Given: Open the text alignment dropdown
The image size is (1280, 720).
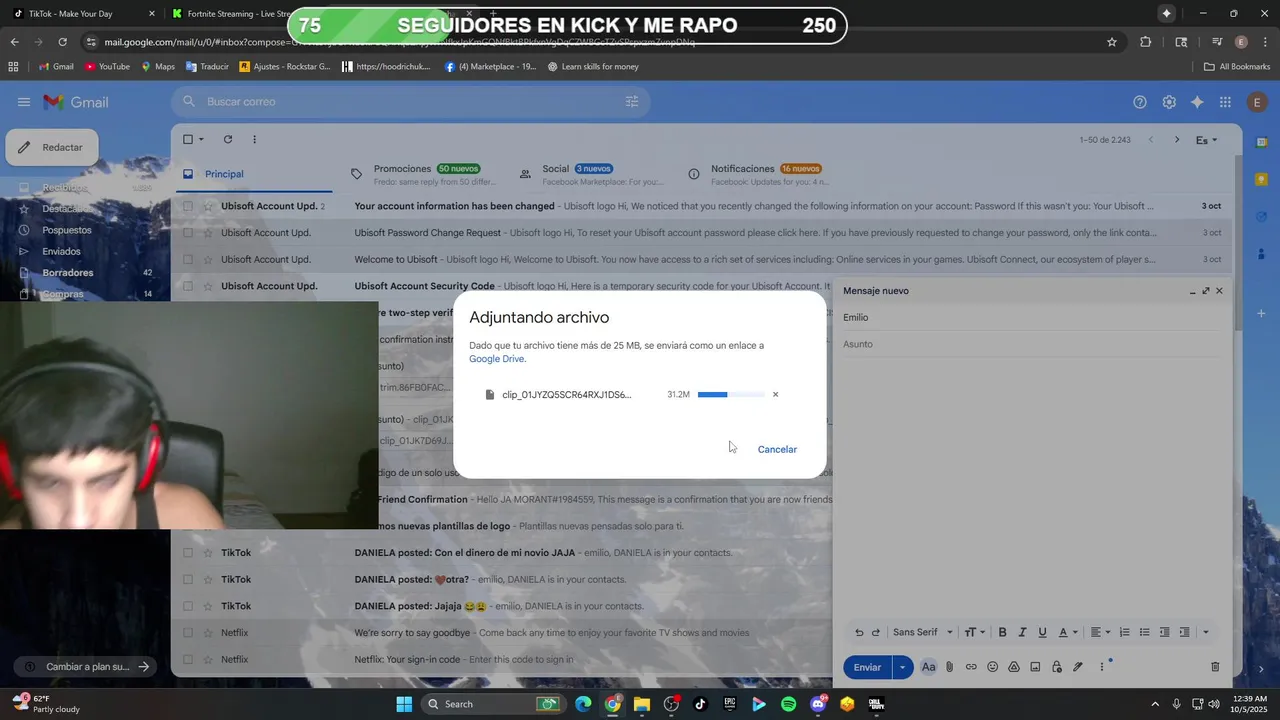Looking at the screenshot, I should 1100,632.
